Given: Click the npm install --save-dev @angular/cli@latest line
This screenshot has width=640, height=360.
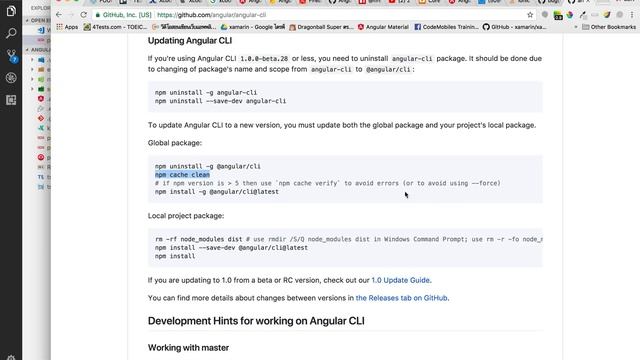Looking at the screenshot, I should tap(231, 248).
